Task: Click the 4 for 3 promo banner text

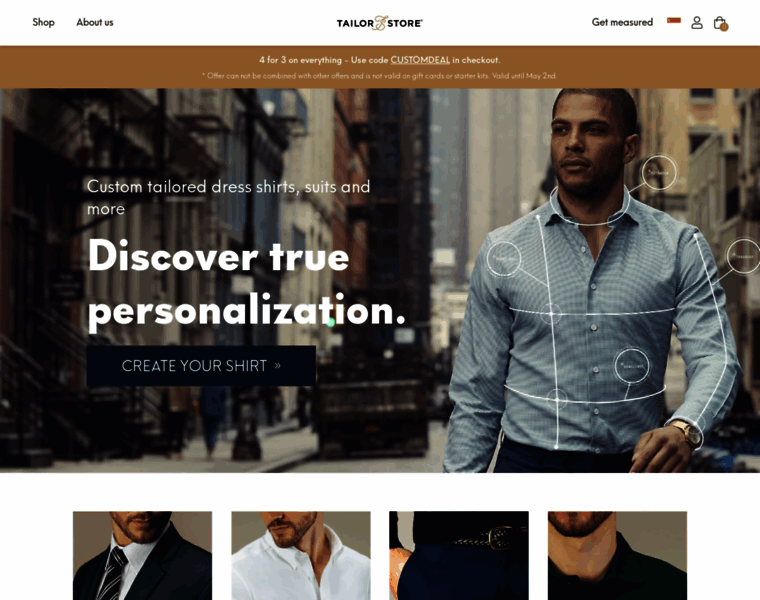Action: 380,60
